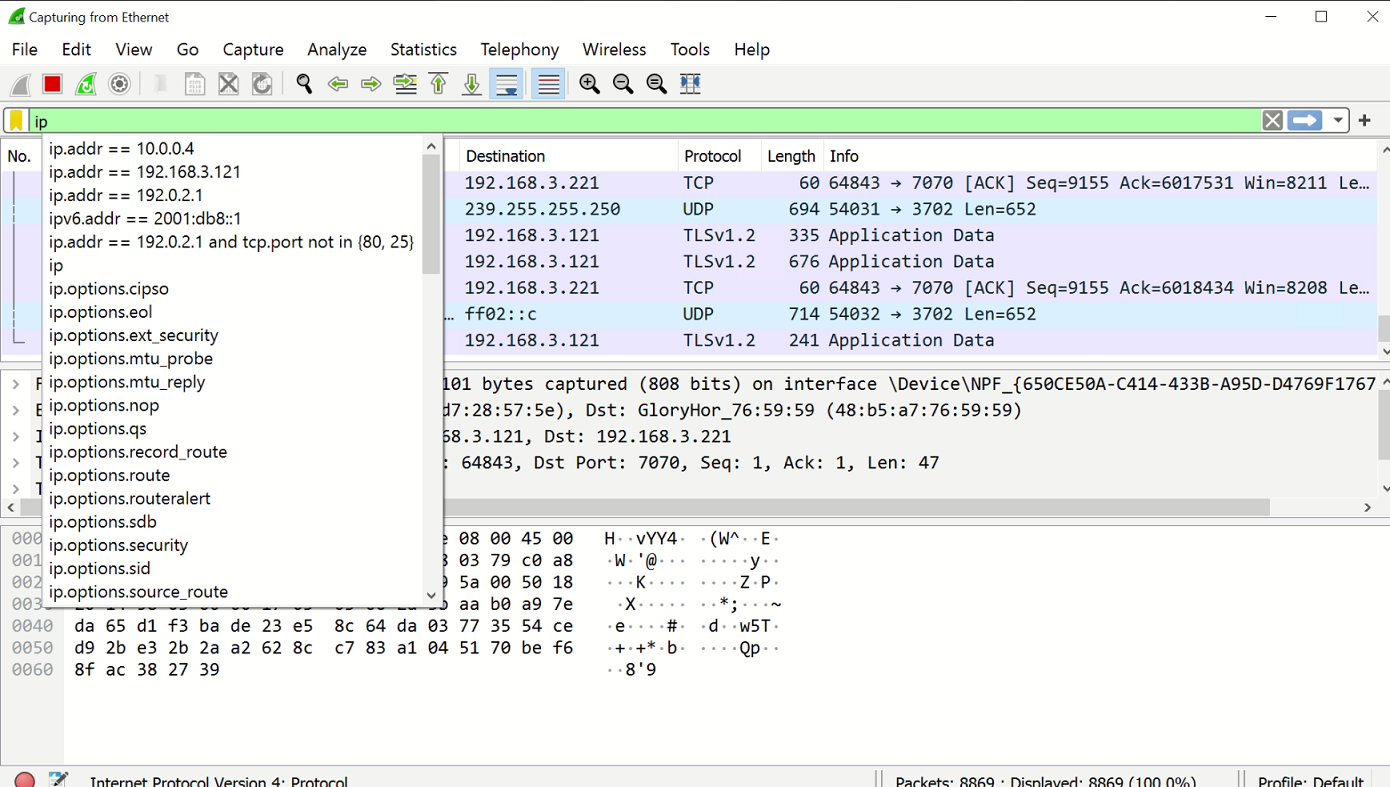Reset text to normal size
Viewport: 1390px width, 787px height.
coord(657,84)
